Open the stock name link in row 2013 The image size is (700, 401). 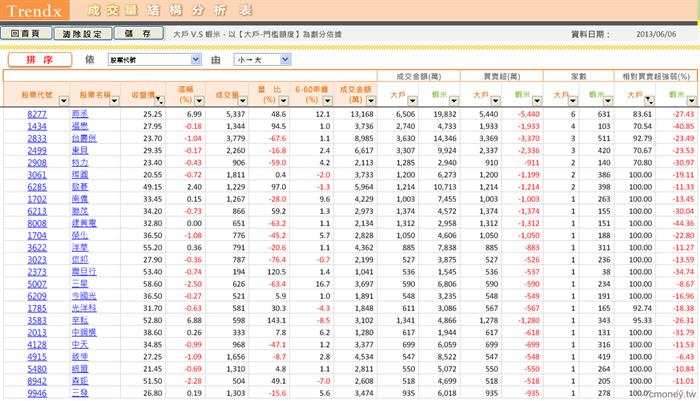coord(84,332)
